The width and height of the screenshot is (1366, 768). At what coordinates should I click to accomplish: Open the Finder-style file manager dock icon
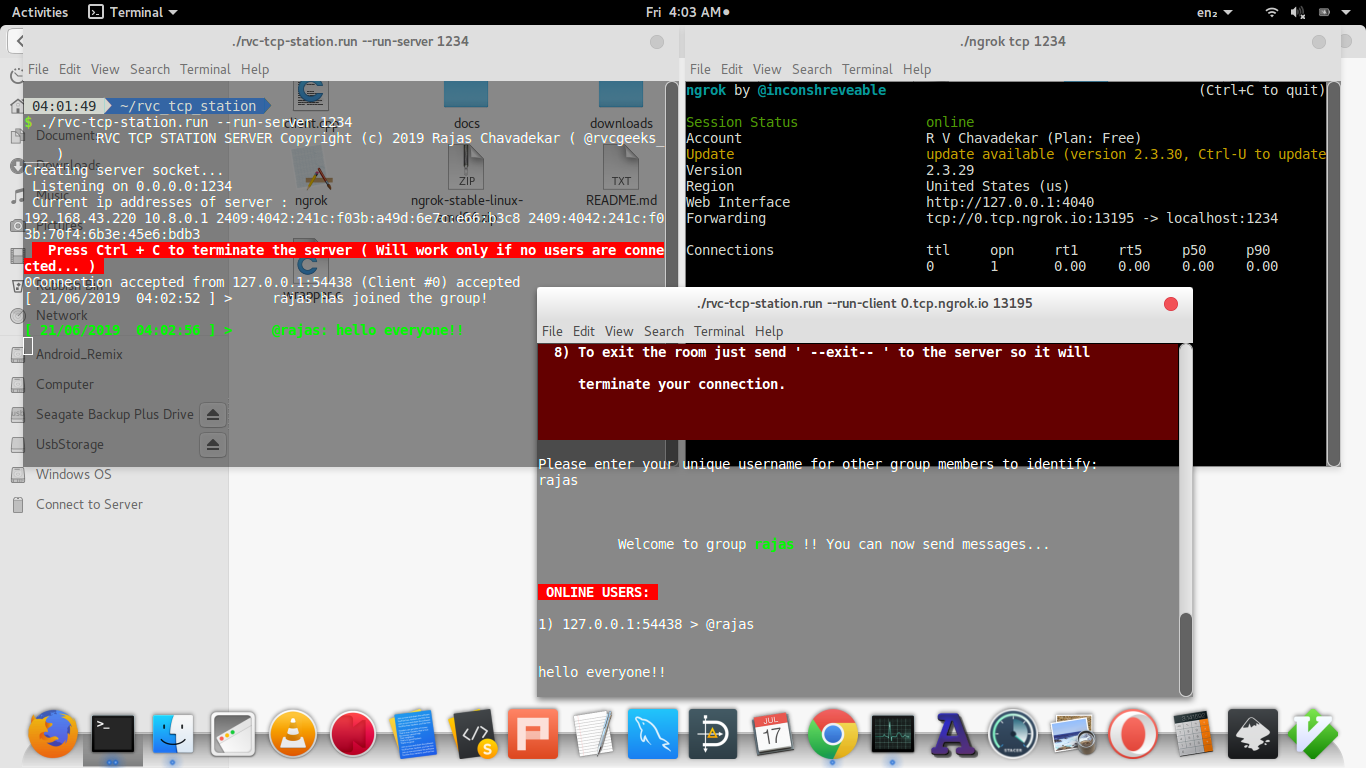(173, 734)
